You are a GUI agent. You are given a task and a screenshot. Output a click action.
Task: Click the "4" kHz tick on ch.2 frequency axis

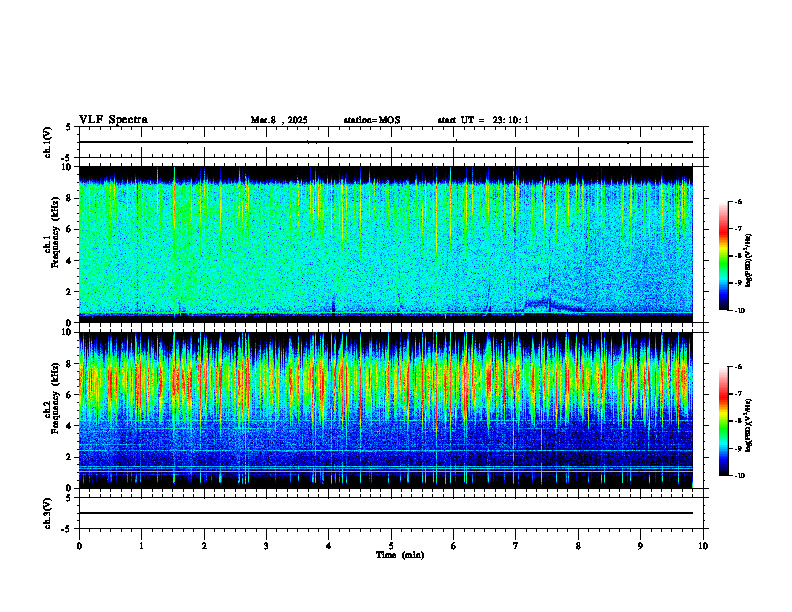click(69, 426)
